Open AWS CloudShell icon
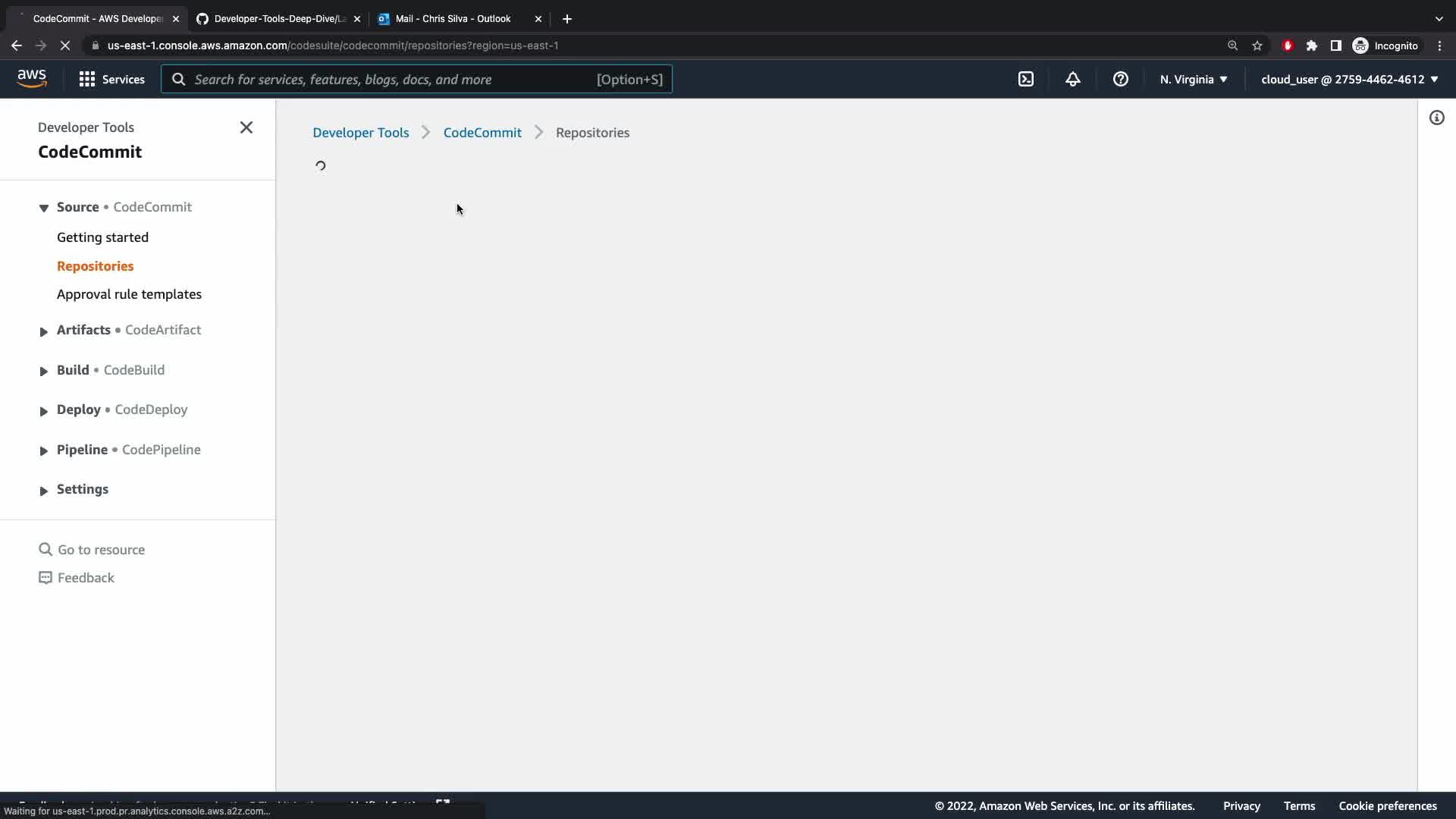Screen dimensions: 1456x819 point(1026,79)
